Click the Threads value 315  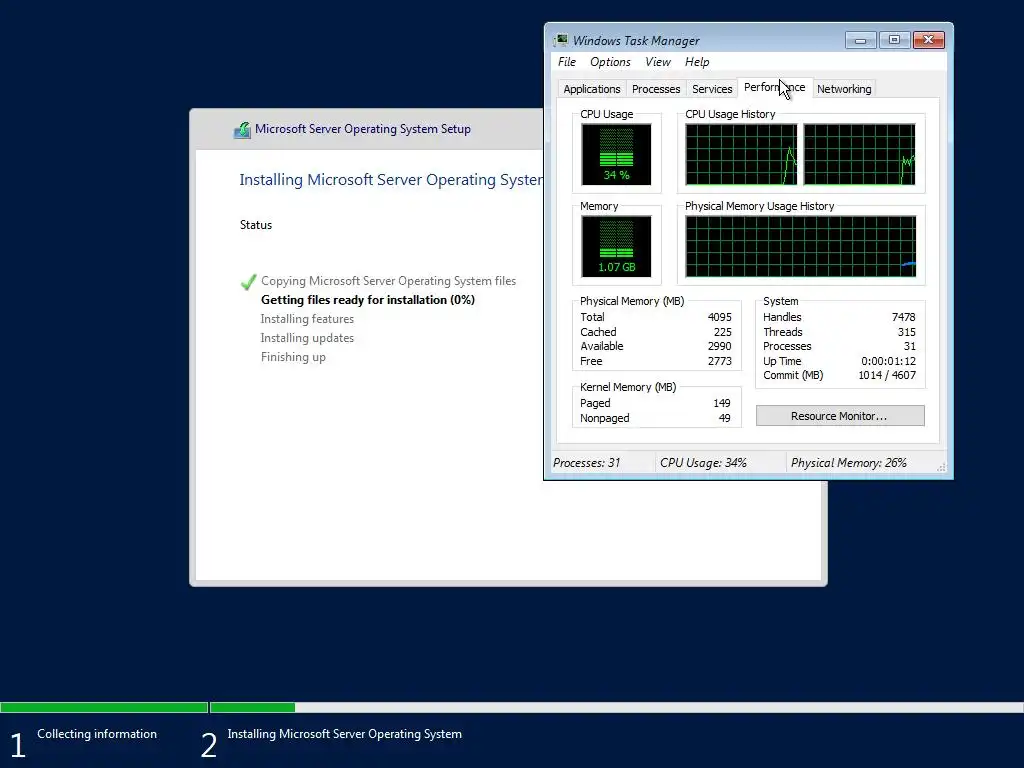point(906,332)
